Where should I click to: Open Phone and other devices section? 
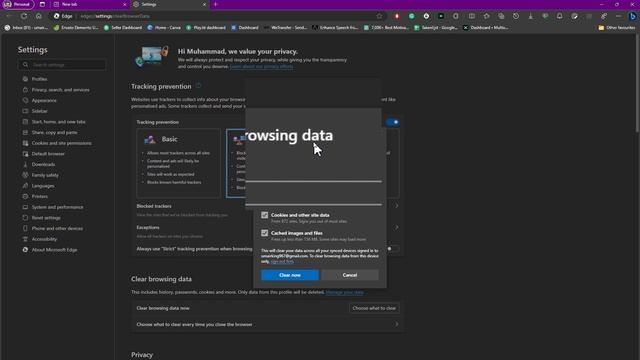[x=57, y=229]
